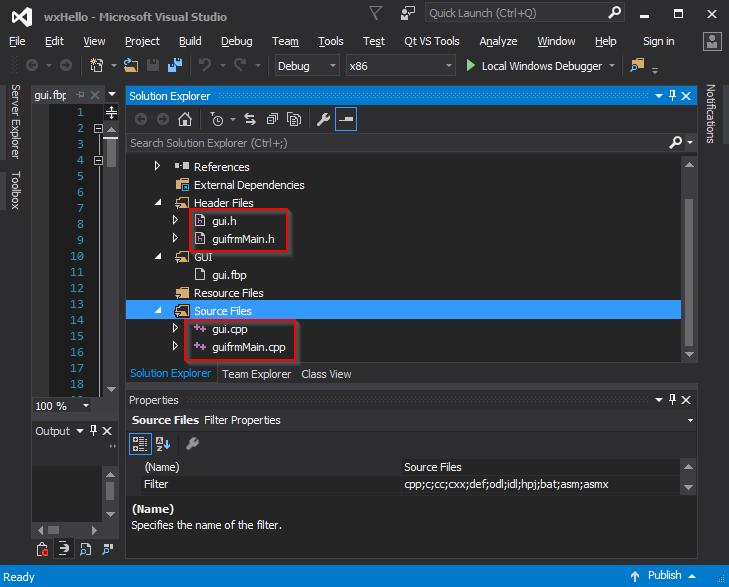Screen dimensions: 729x587
Task: Click the Navigate Backward toolbar icon
Action: coord(32,66)
